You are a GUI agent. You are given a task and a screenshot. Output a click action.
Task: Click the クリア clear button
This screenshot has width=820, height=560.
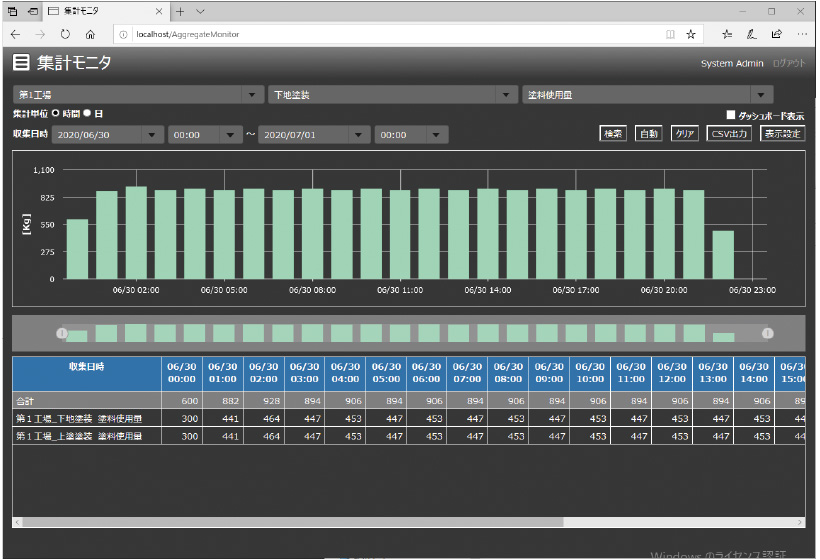point(684,134)
